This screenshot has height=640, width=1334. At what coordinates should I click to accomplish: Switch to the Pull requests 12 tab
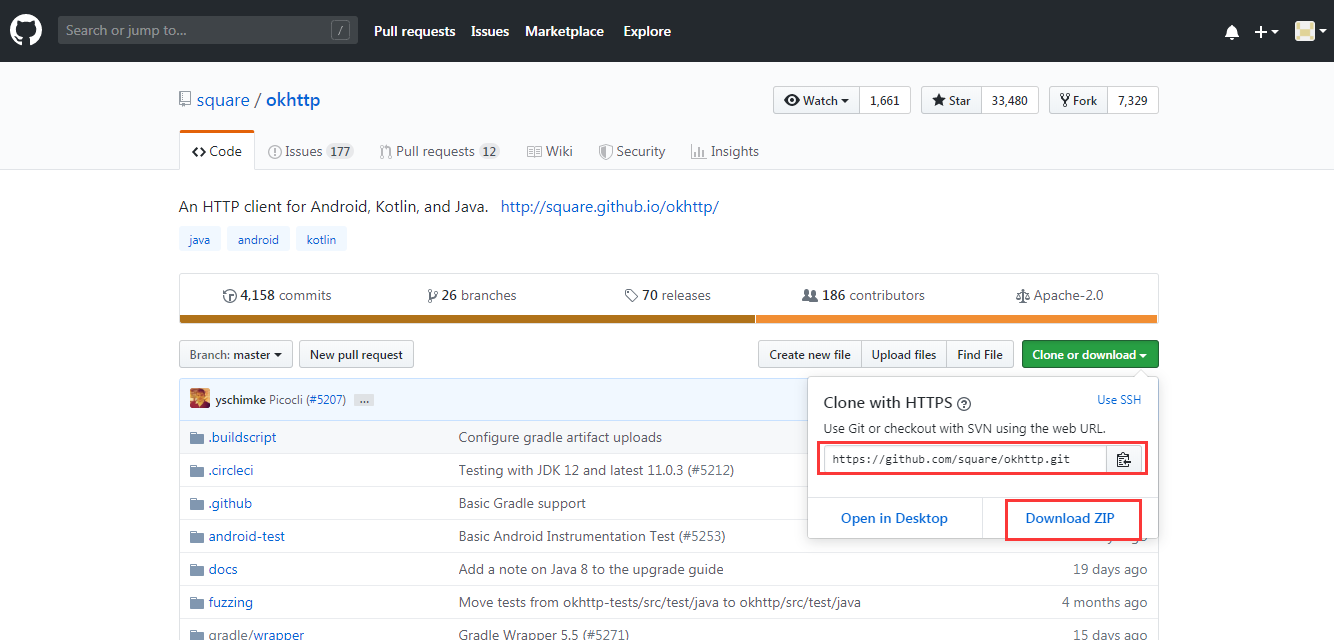[439, 151]
